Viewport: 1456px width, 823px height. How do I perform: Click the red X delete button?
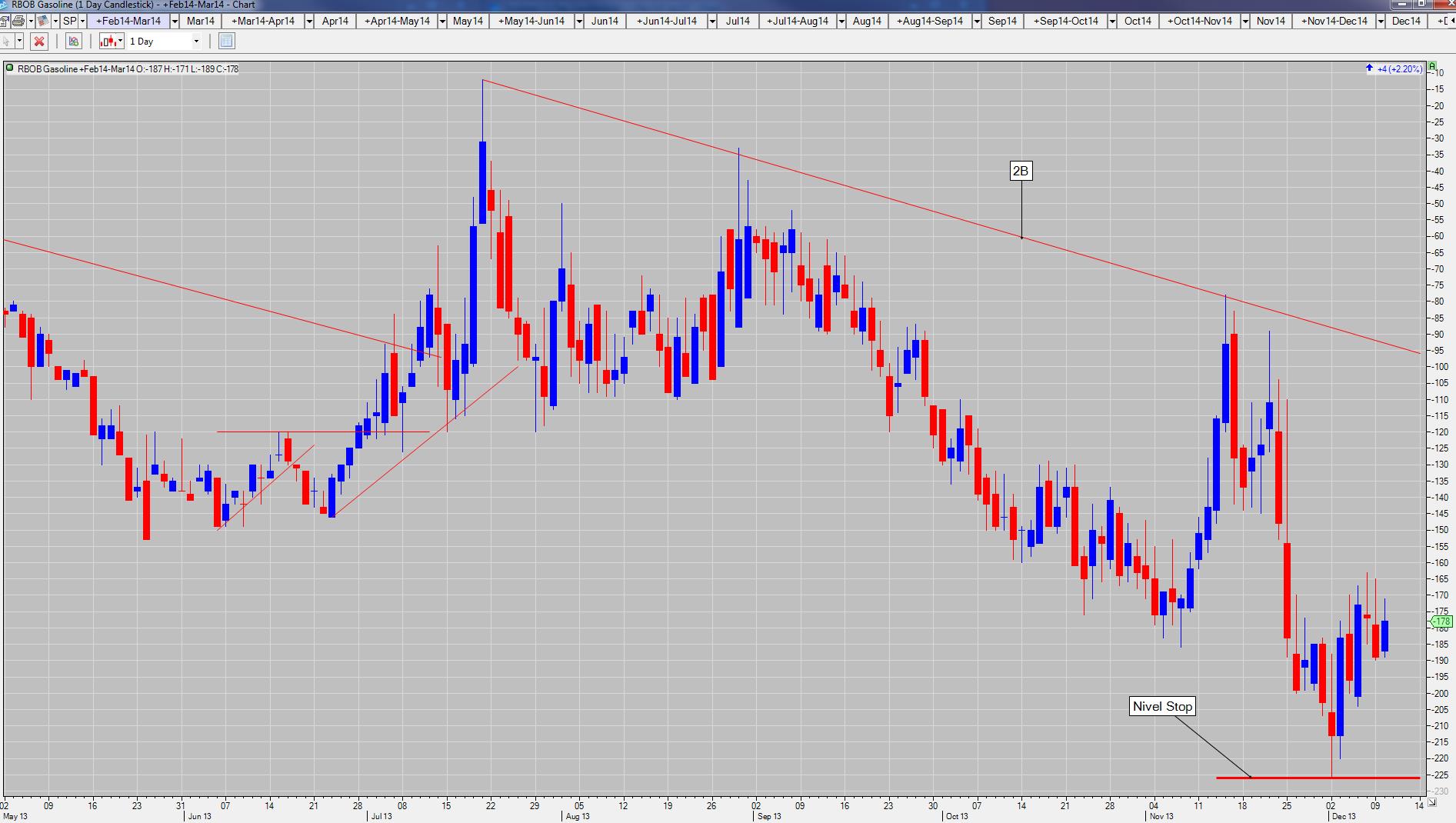39,41
